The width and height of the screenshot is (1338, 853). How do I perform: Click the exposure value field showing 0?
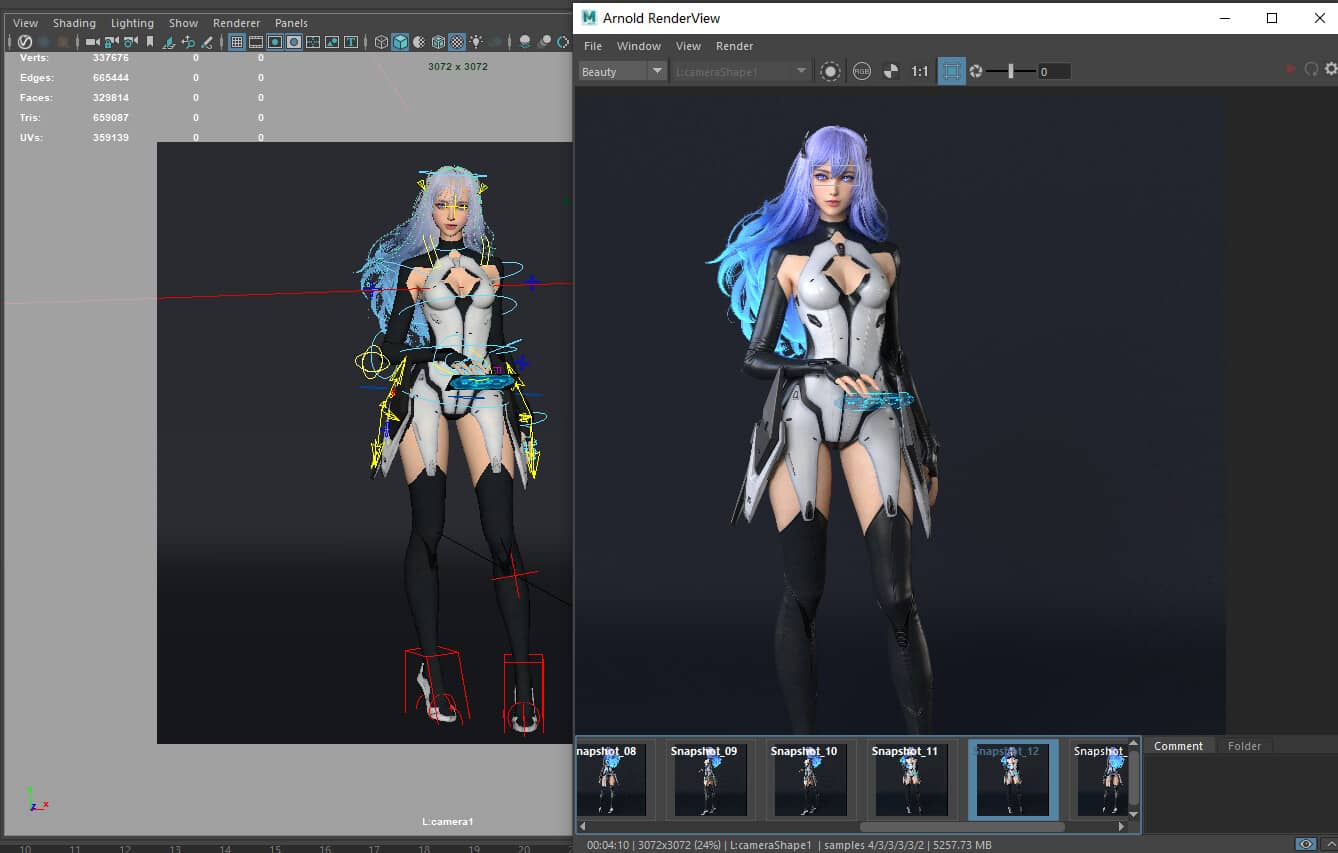(x=1054, y=71)
